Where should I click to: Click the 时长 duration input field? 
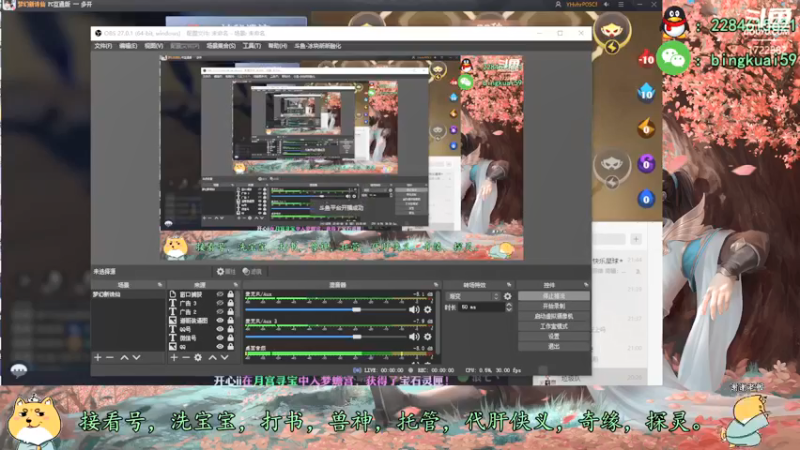tap(481, 307)
